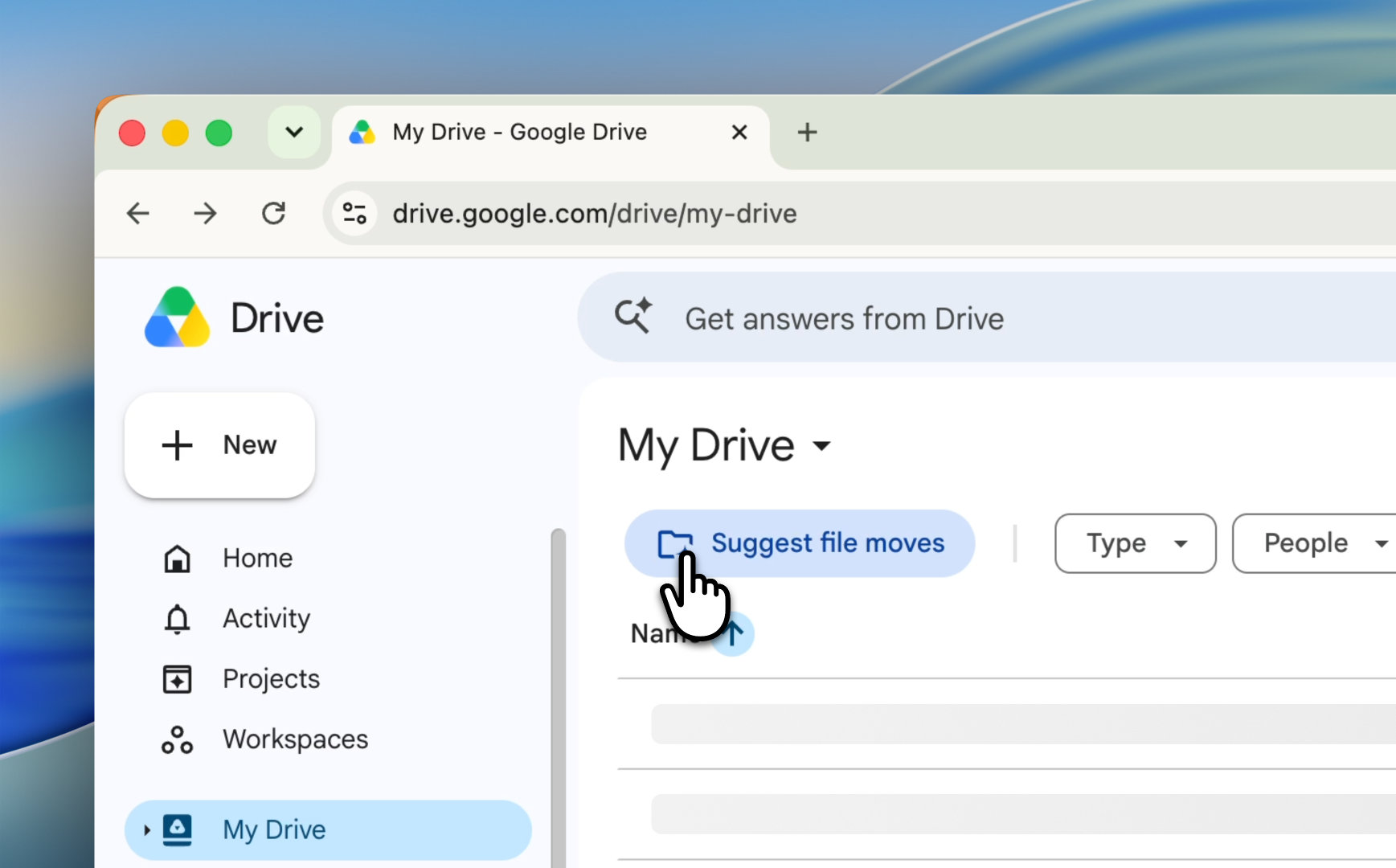
Task: Expand My Drive tree in the sidebar
Action: 146,829
